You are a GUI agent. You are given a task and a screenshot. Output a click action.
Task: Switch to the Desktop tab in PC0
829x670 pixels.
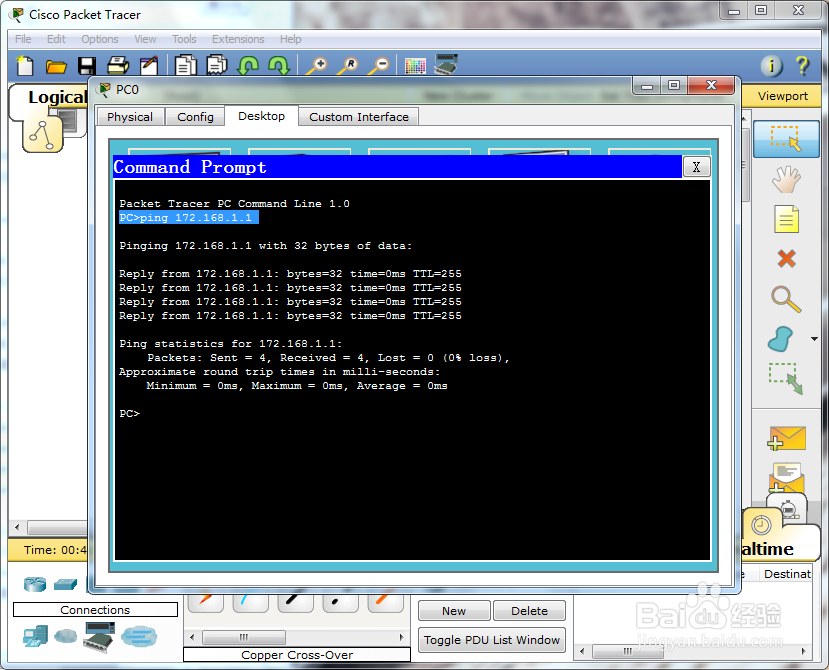click(261, 116)
